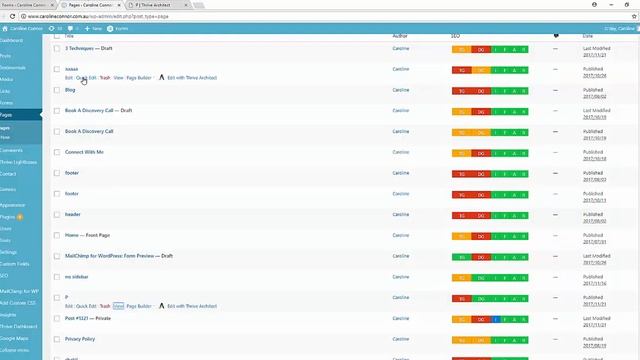This screenshot has width=640, height=360.
Task: Click the address bar URL field
Action: pos(327,16)
